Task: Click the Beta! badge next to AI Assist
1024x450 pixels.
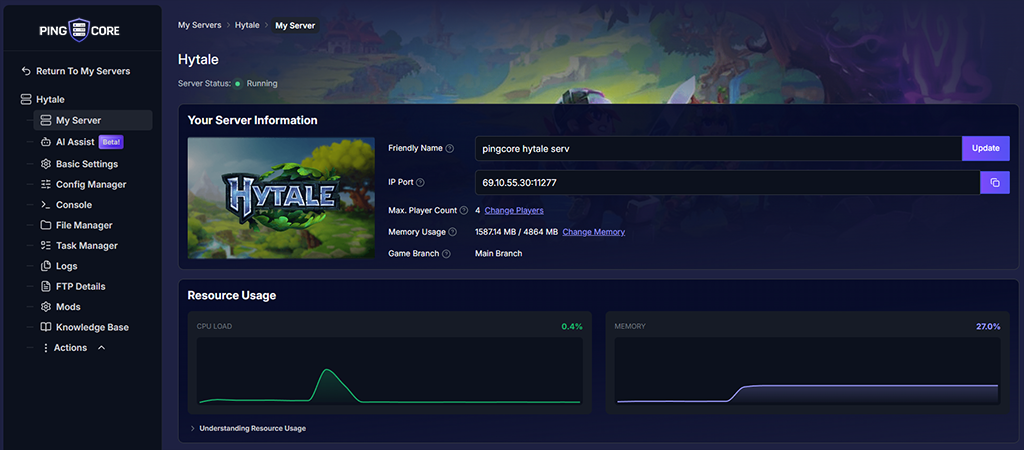Action: 111,142
